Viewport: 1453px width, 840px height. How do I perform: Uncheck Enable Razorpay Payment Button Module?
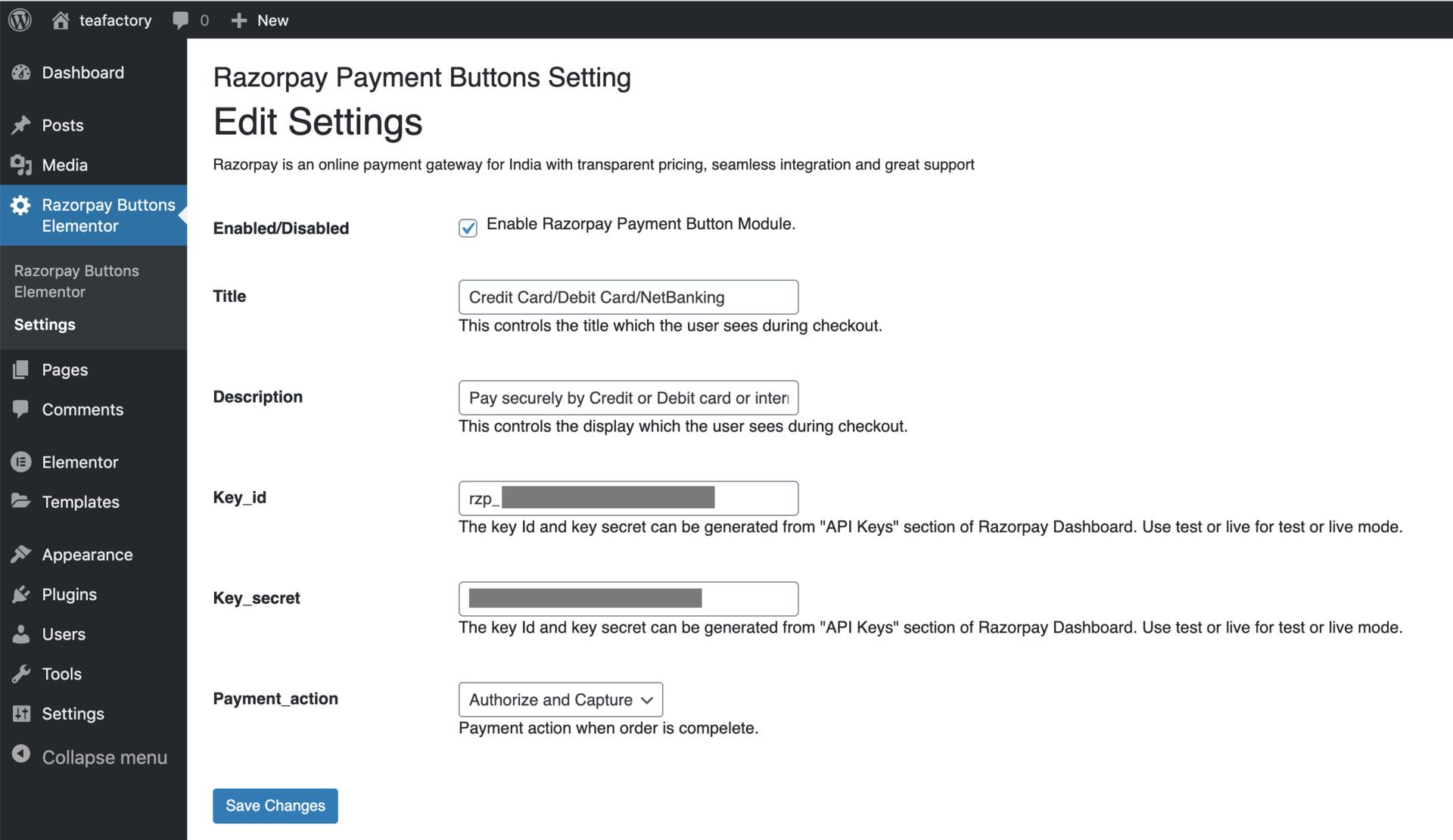[468, 228]
